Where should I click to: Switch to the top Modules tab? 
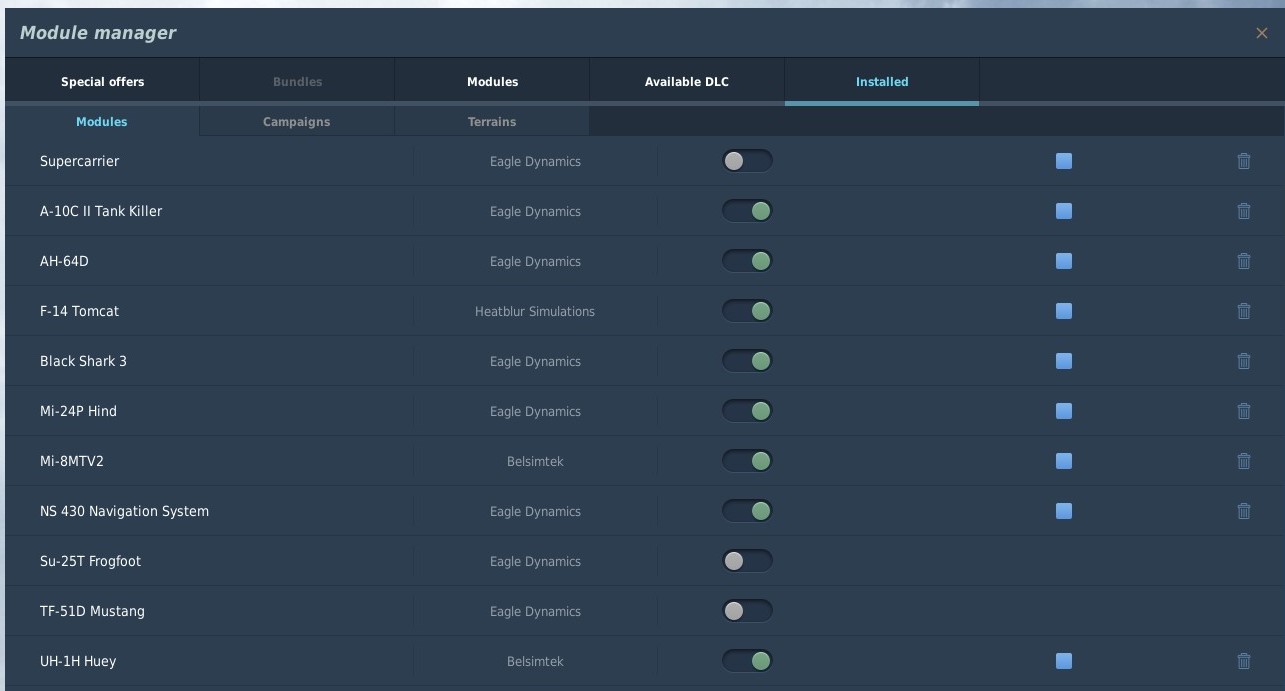click(492, 82)
